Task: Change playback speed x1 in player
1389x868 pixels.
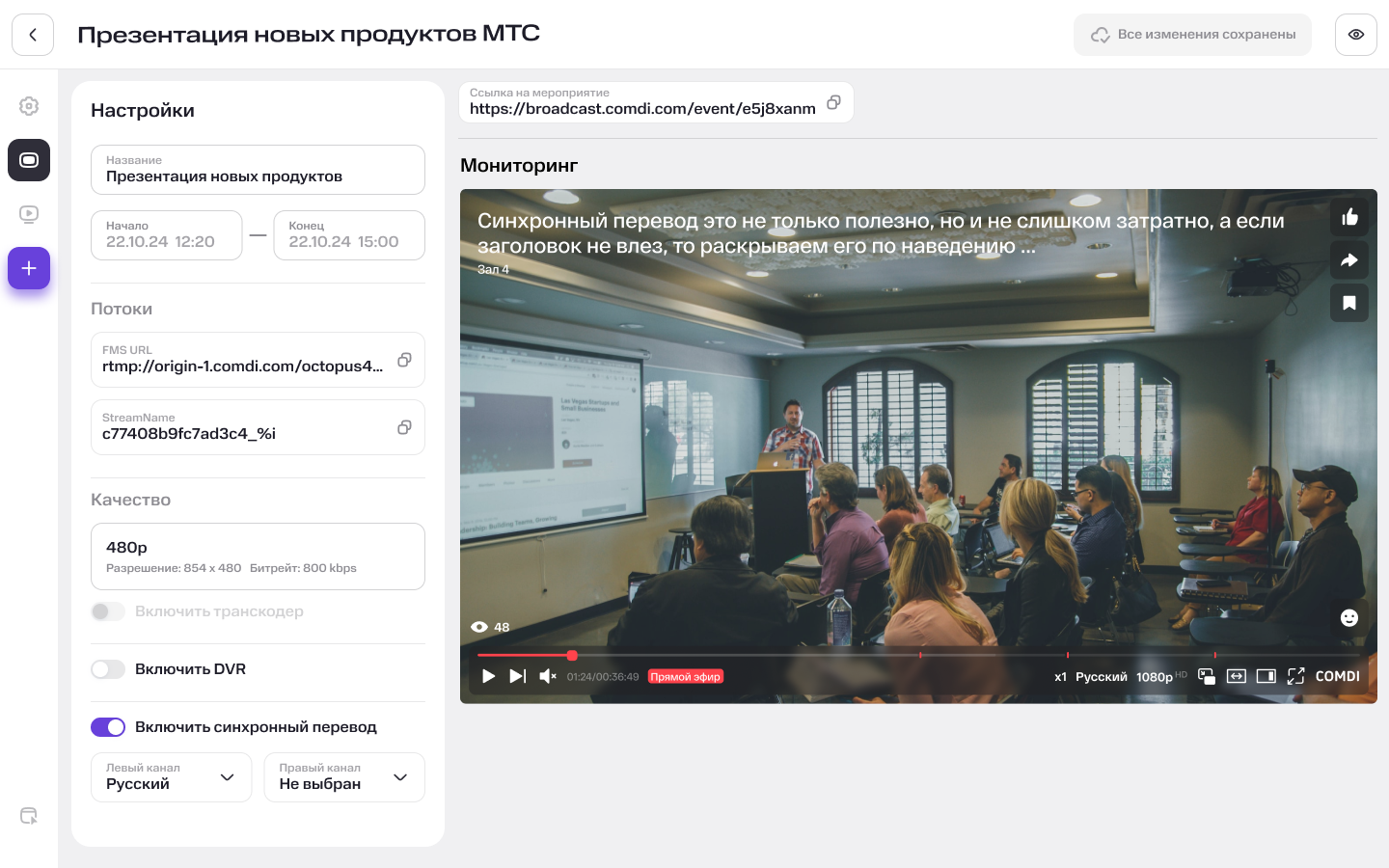Action: 1060,677
